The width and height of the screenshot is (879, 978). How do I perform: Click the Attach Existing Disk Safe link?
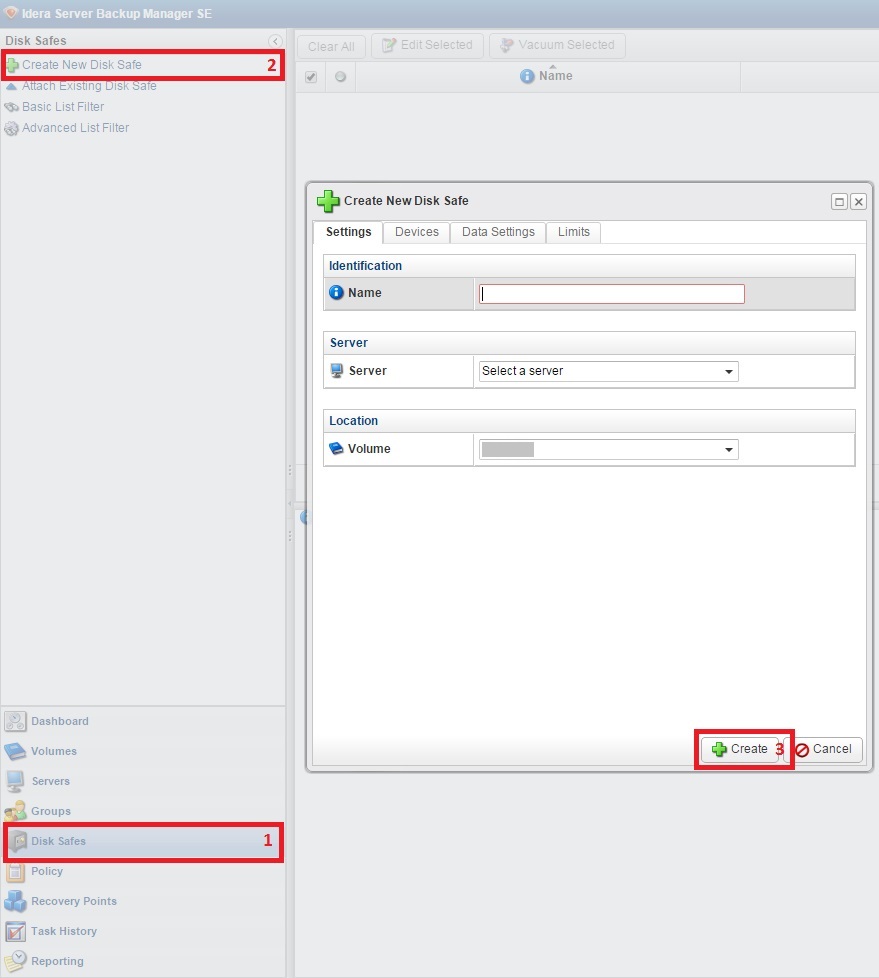(x=89, y=86)
